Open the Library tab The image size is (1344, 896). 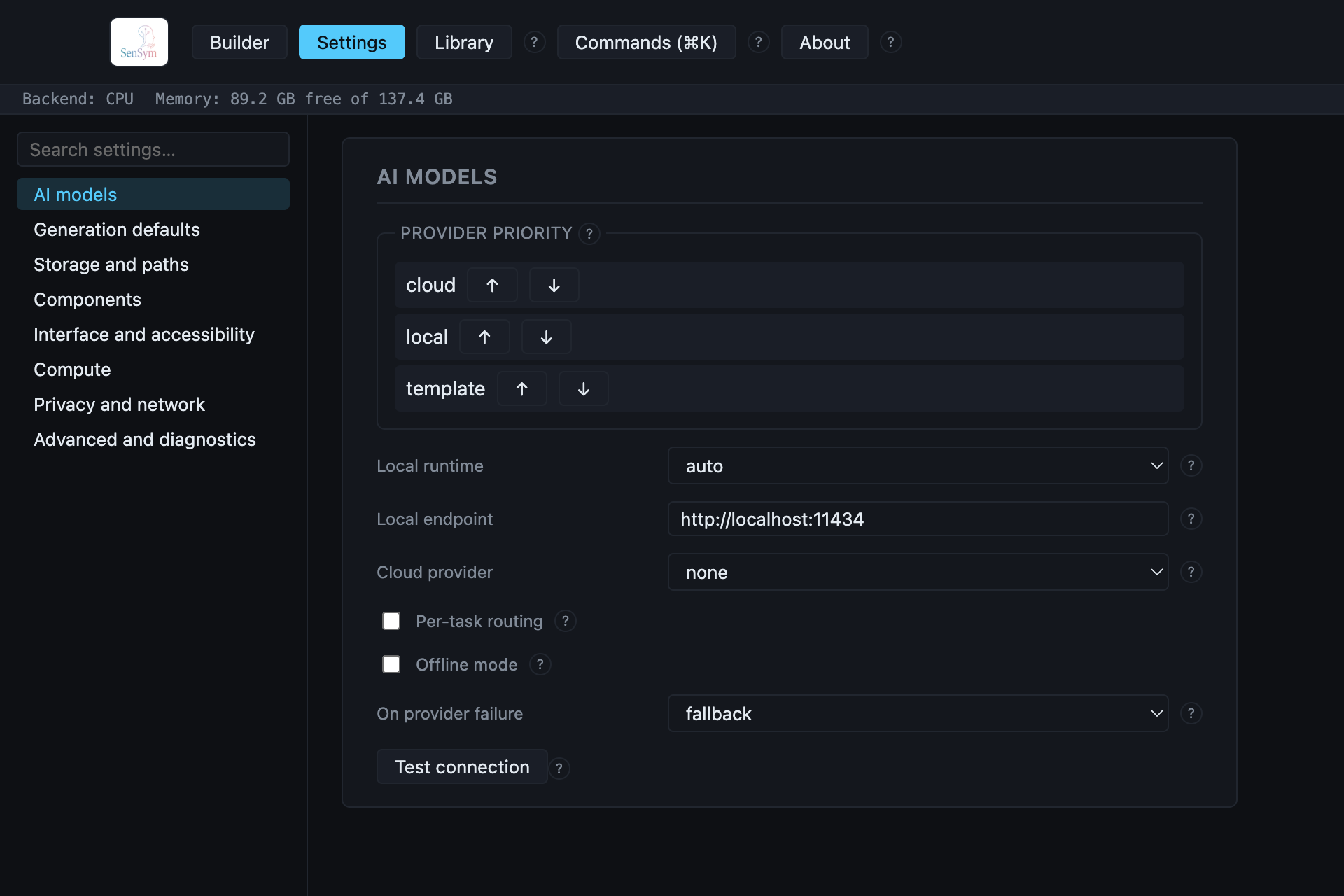point(464,42)
